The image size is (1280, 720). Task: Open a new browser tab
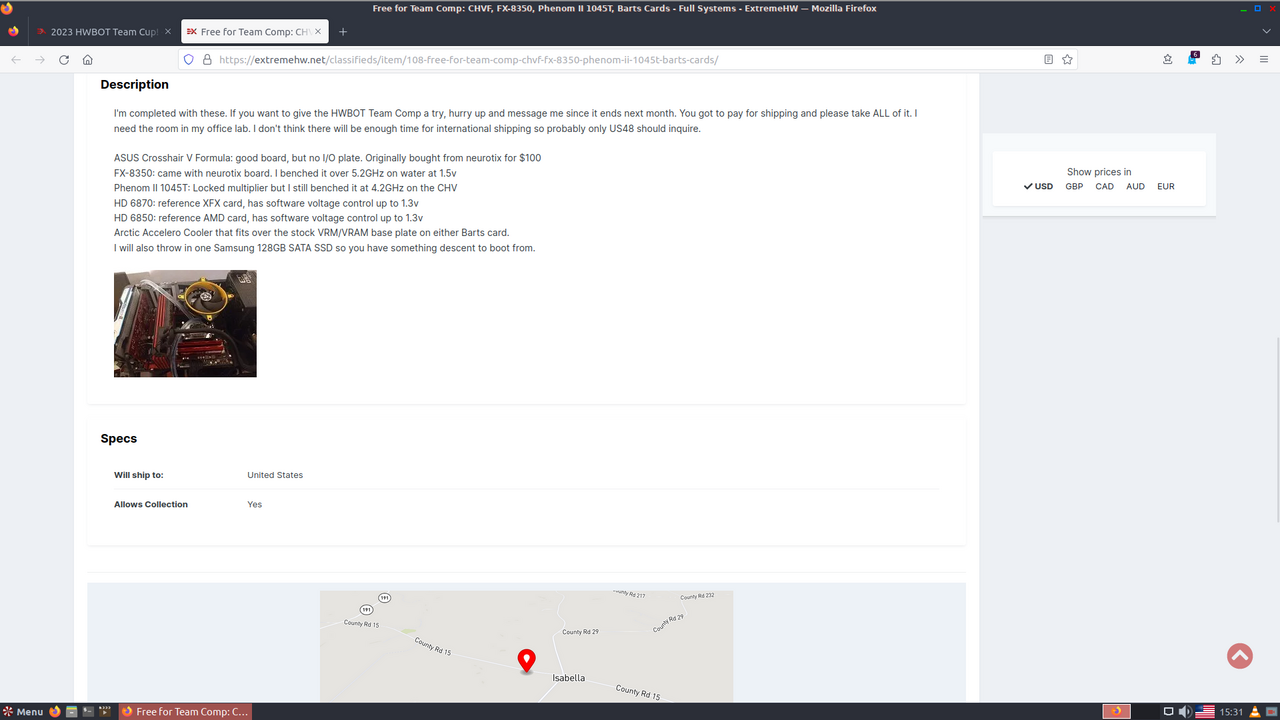[x=343, y=31]
